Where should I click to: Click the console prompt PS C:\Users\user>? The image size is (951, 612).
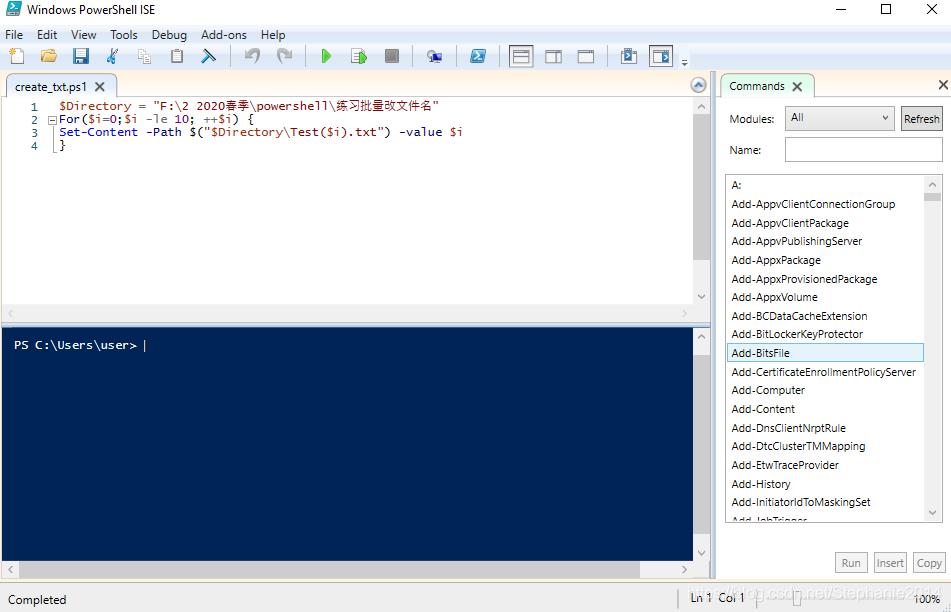coord(75,345)
